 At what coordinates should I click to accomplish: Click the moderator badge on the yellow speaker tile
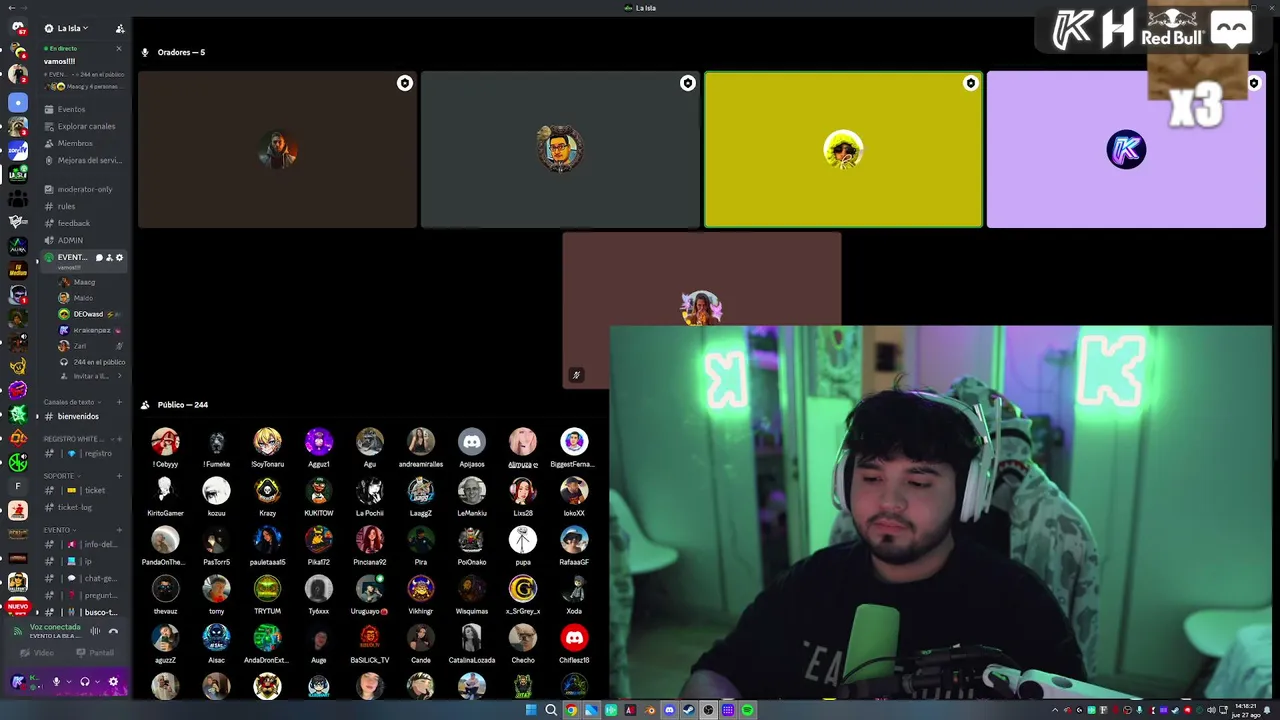click(970, 84)
